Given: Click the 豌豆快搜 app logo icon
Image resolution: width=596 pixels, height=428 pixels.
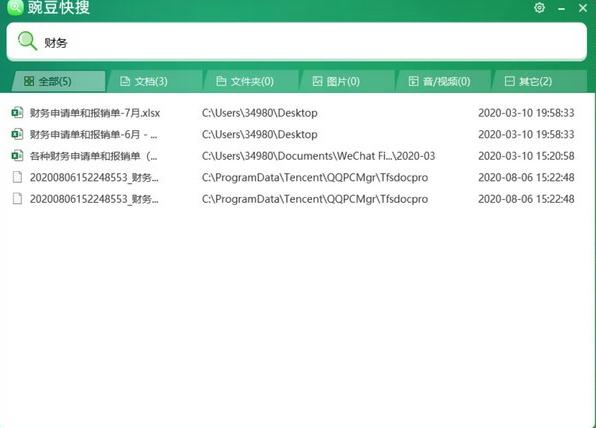Looking at the screenshot, I should (x=15, y=7).
